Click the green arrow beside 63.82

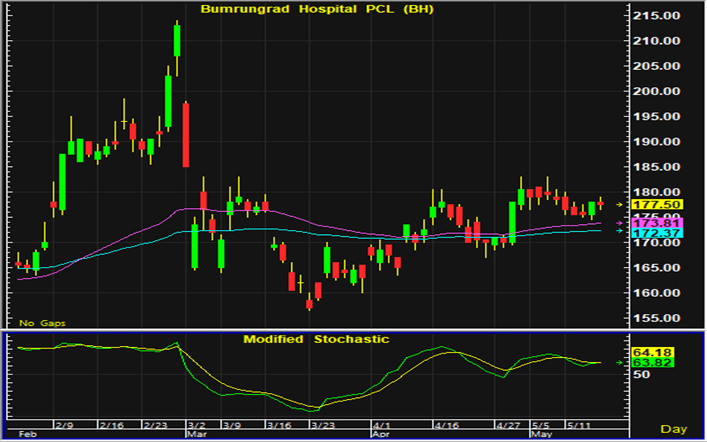coord(620,363)
